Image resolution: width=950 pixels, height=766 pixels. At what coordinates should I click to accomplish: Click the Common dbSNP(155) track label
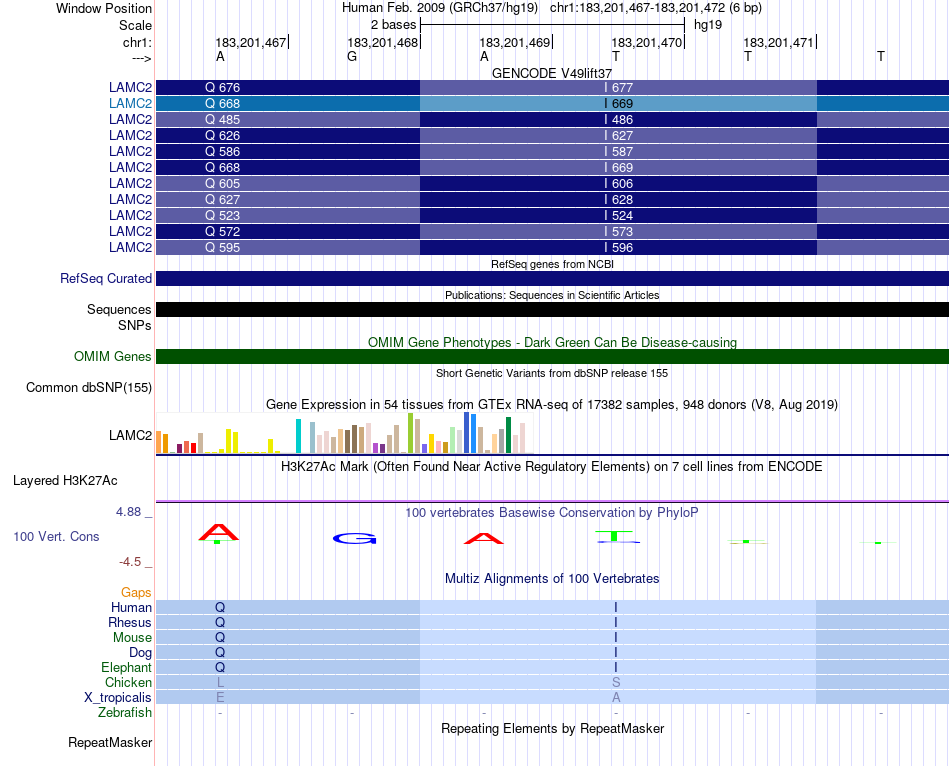tap(89, 387)
